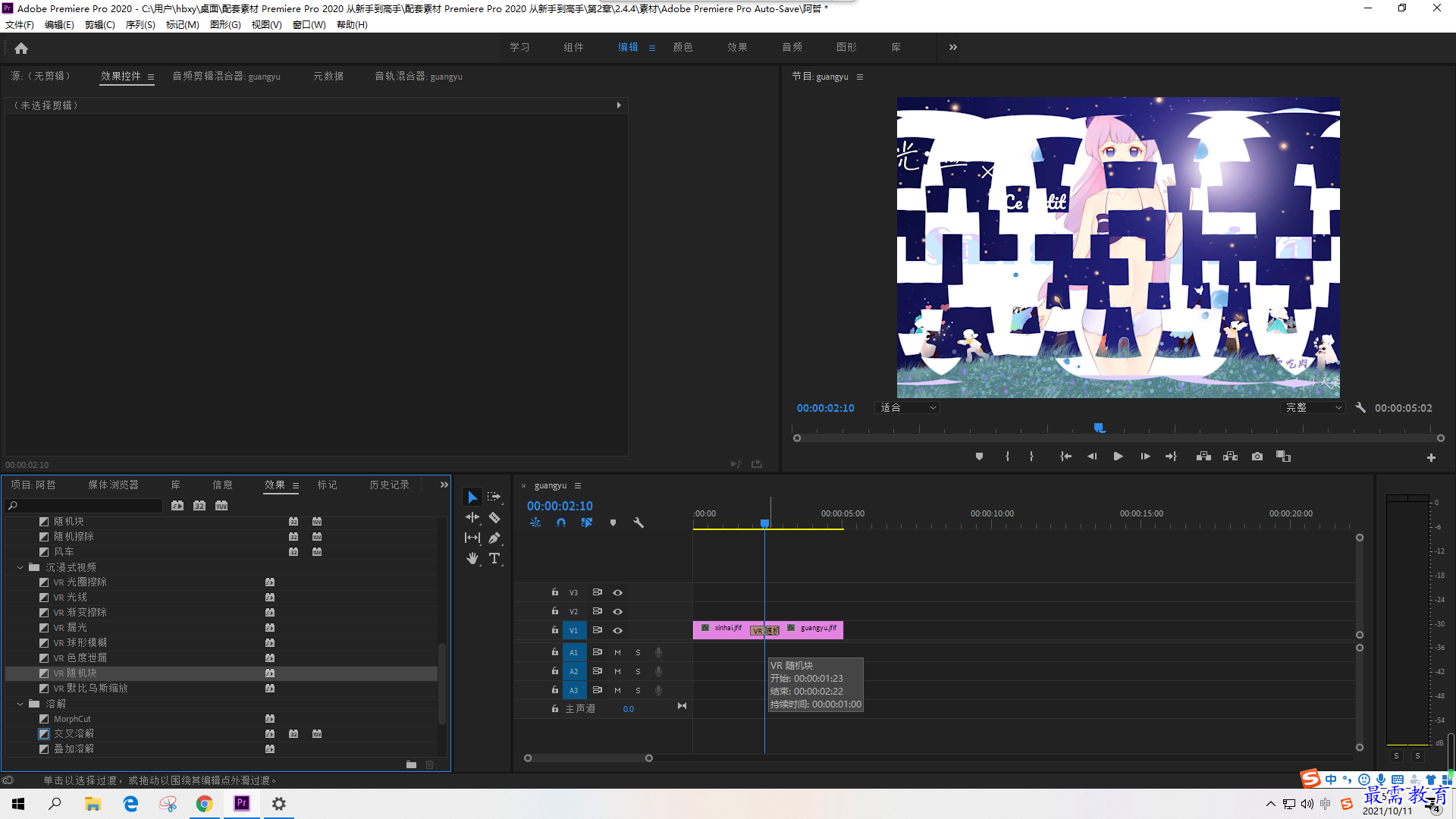Screen dimensions: 1456x819
Task: Switch to 颜色 workspace
Action: (x=682, y=47)
